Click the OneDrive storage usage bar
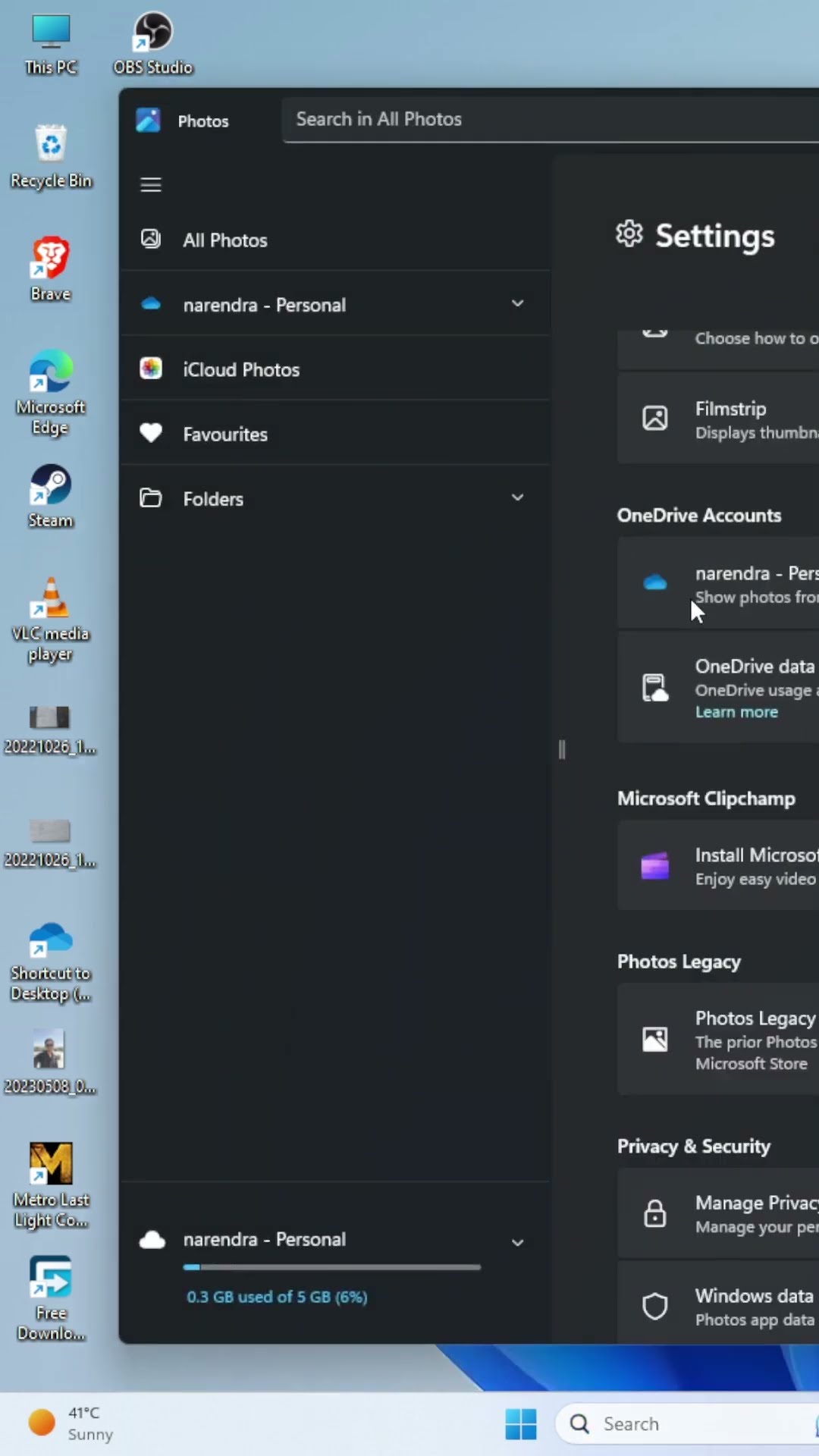Image resolution: width=819 pixels, height=1456 pixels. point(331,1266)
